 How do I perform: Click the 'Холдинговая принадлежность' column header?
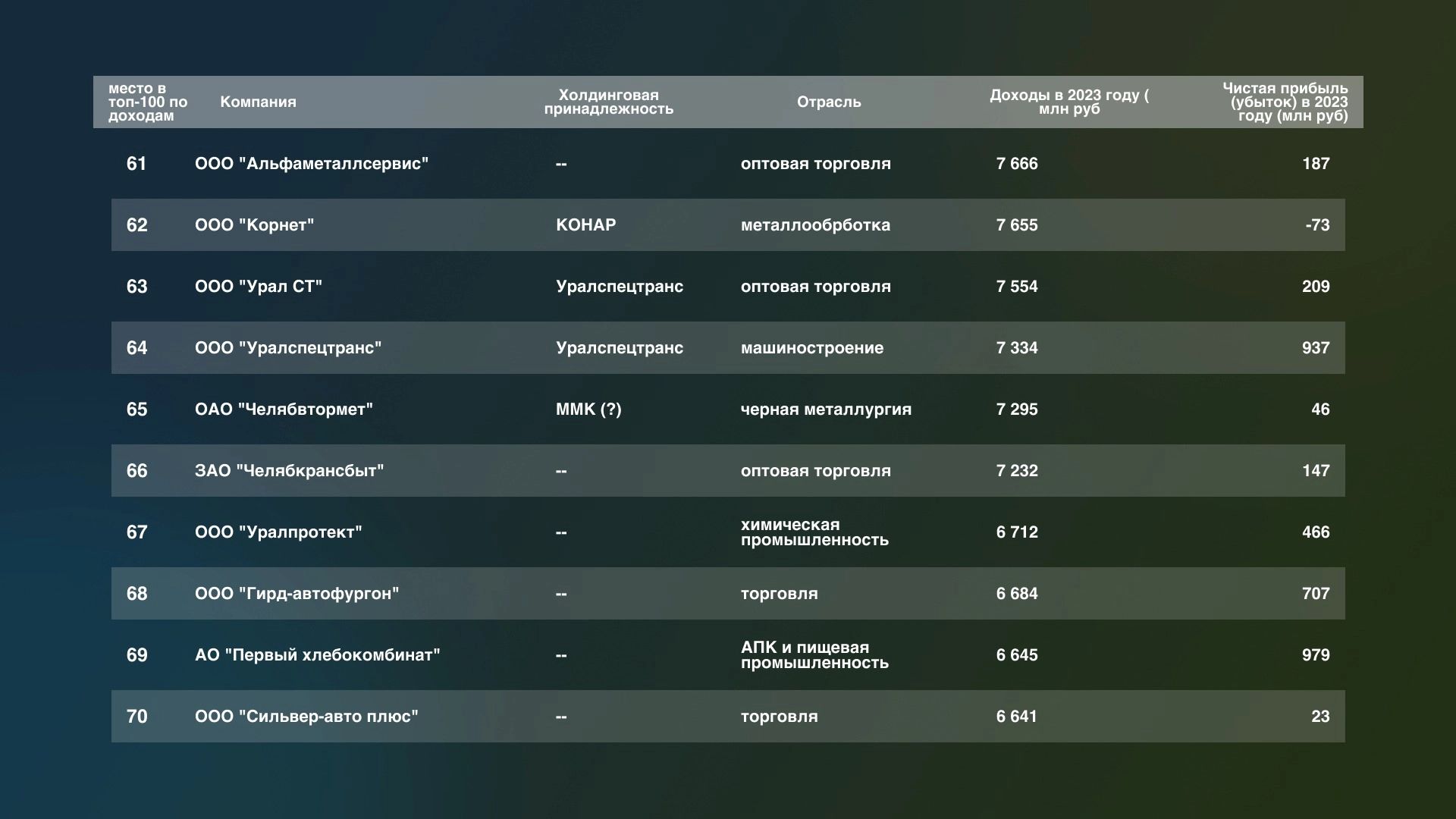pos(608,102)
